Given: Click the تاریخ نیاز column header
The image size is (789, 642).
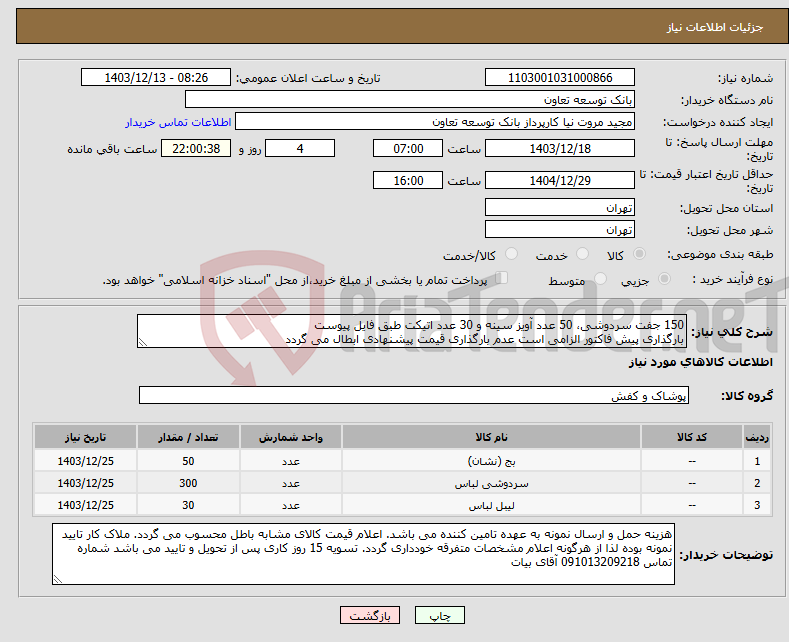Looking at the screenshot, I should 86,437.
